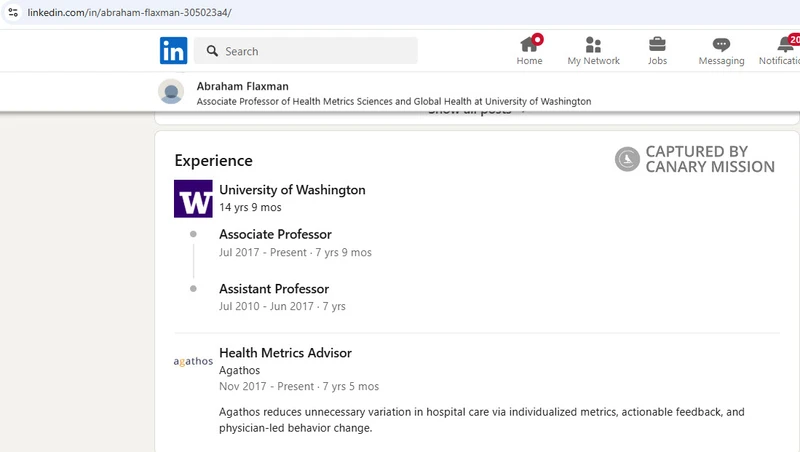
Task: Click the 'Jul 2010 - Jun 2017 · 7 yrs' text
Action: (282, 306)
